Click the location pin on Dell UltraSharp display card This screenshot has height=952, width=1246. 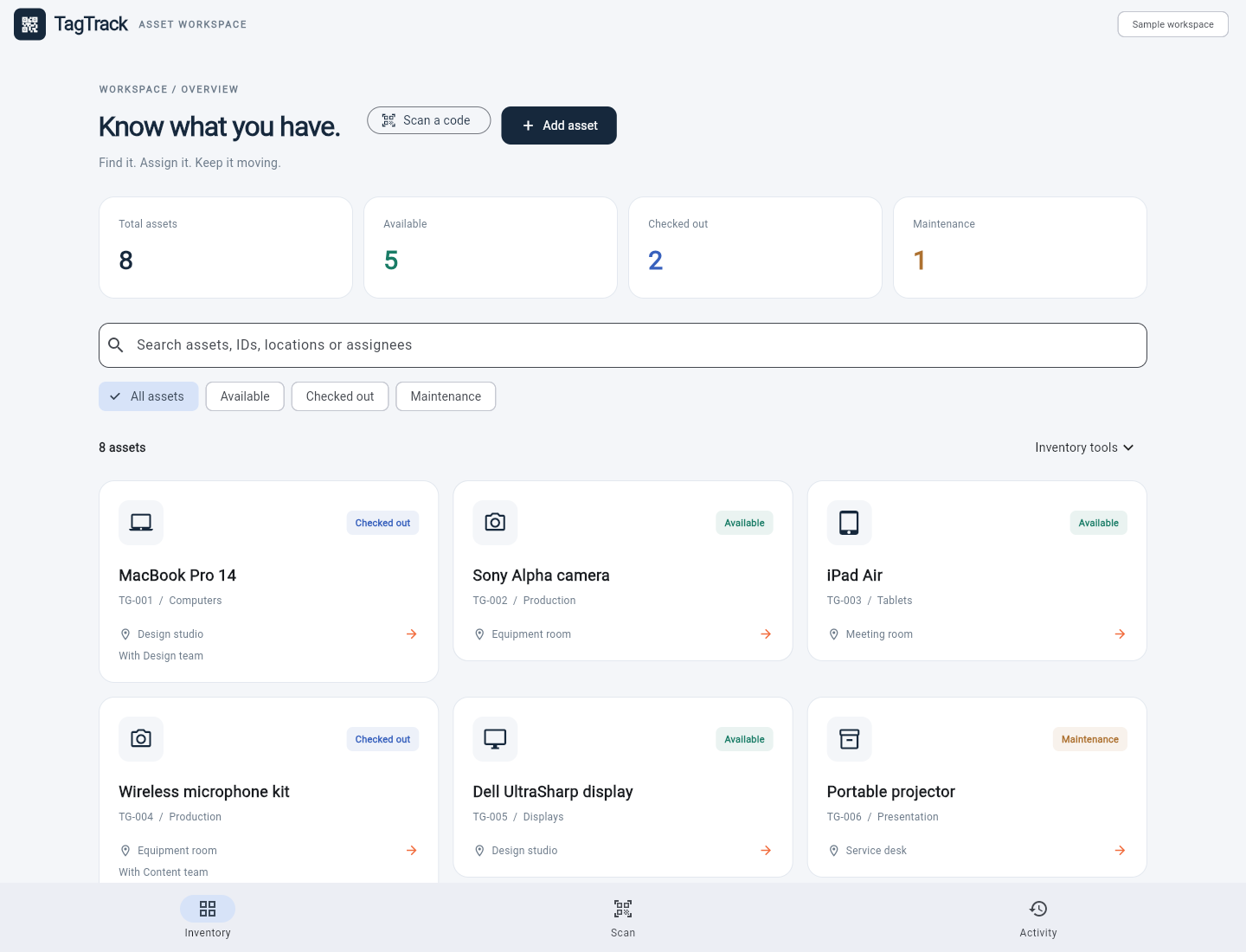479,851
